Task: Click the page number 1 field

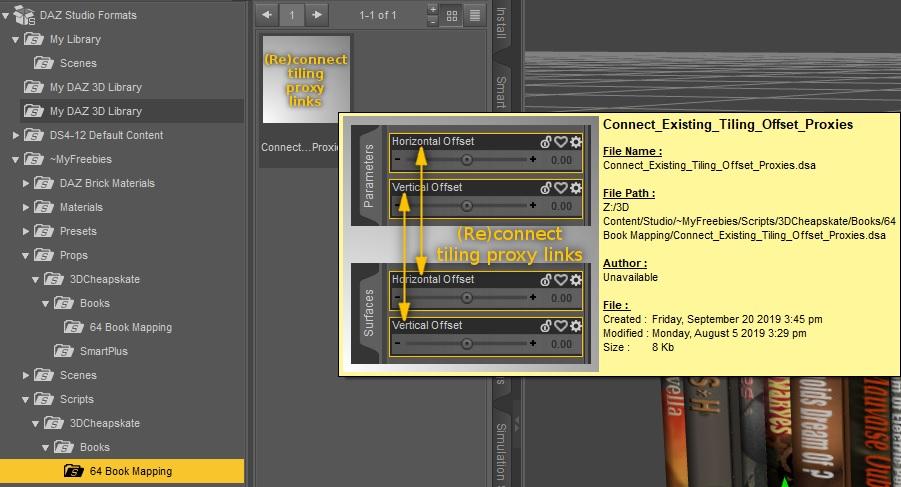Action: click(x=292, y=16)
